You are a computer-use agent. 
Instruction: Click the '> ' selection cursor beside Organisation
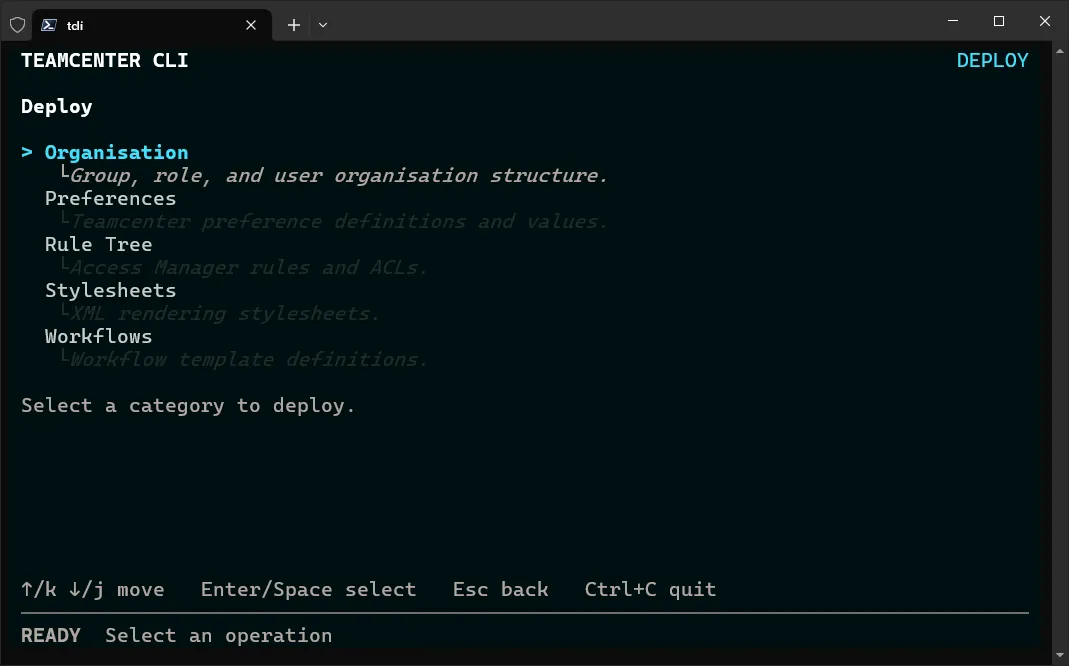click(x=27, y=152)
